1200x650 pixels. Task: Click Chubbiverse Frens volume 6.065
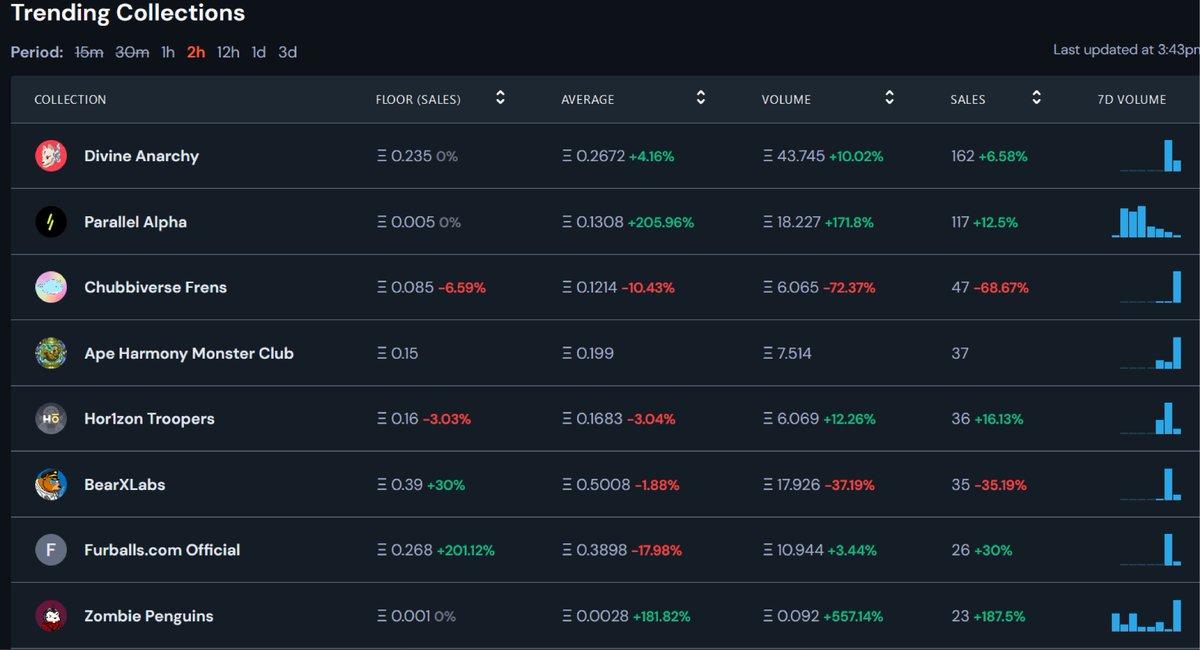click(790, 287)
